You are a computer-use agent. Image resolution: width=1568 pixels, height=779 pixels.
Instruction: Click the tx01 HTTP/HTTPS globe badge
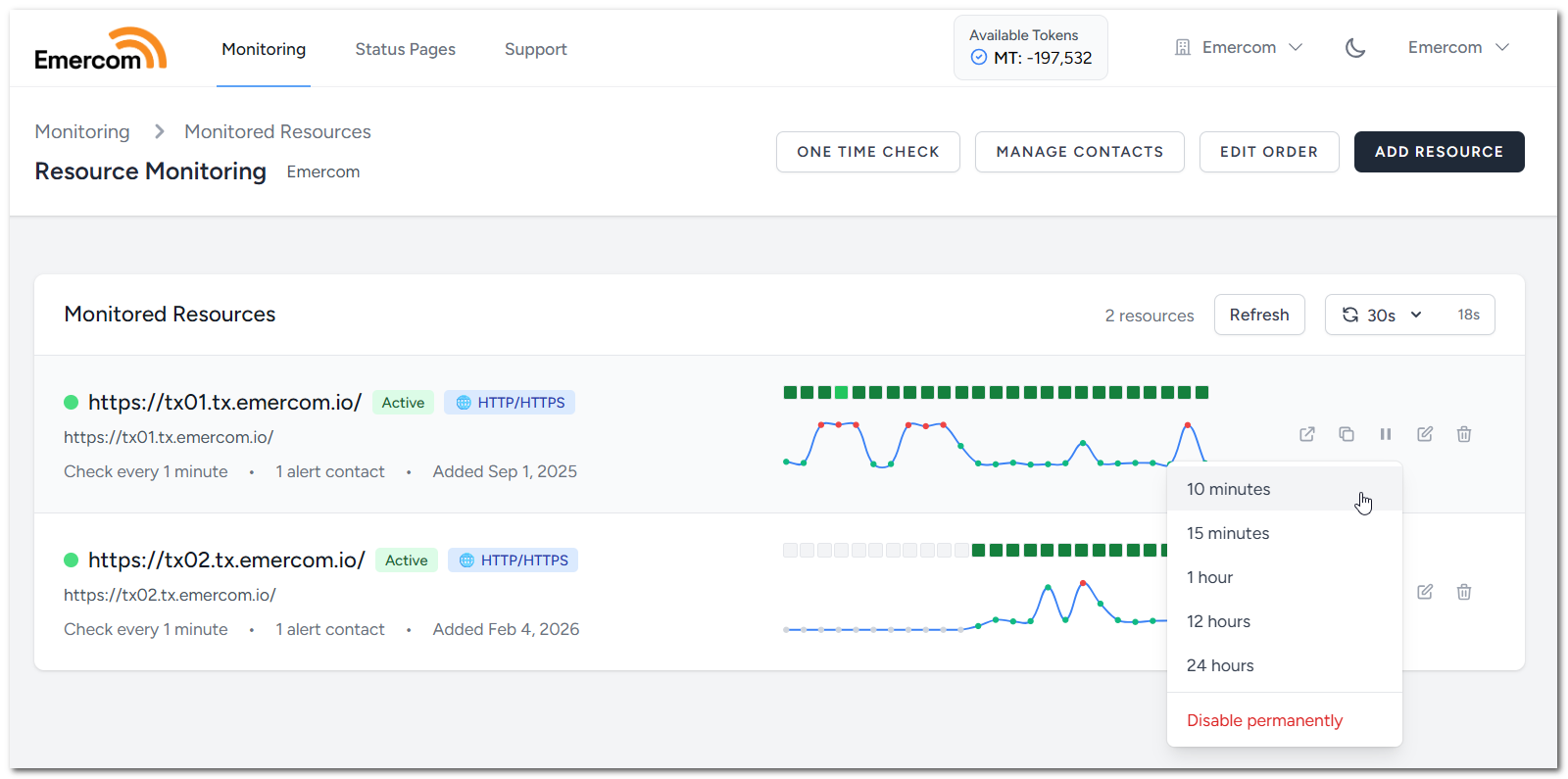510,403
